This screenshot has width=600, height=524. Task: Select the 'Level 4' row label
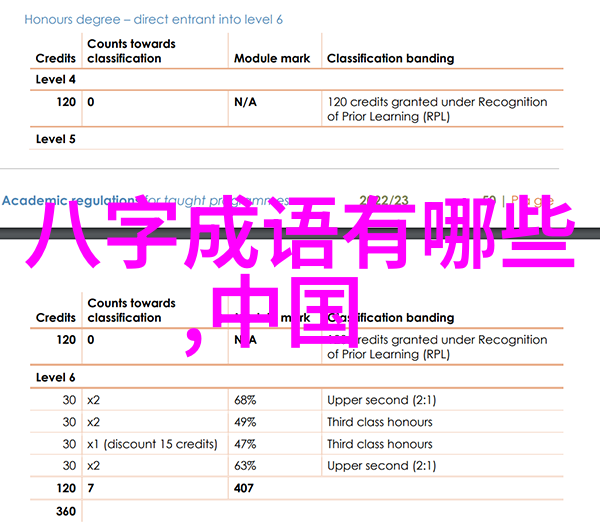point(55,79)
